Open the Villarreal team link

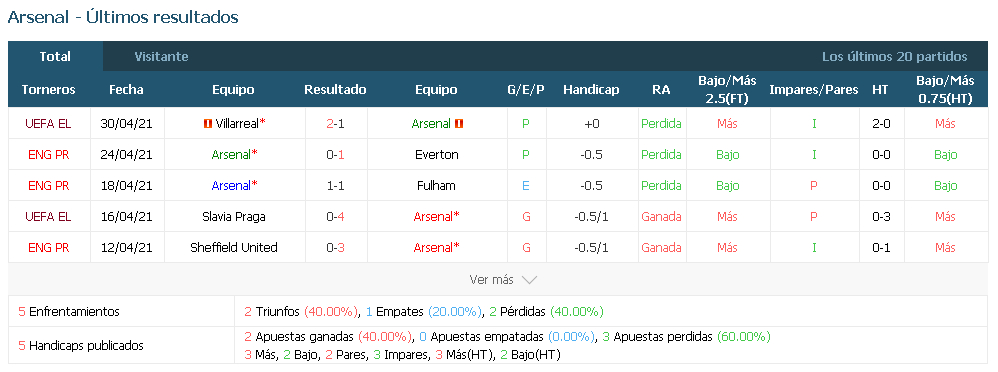(237, 124)
